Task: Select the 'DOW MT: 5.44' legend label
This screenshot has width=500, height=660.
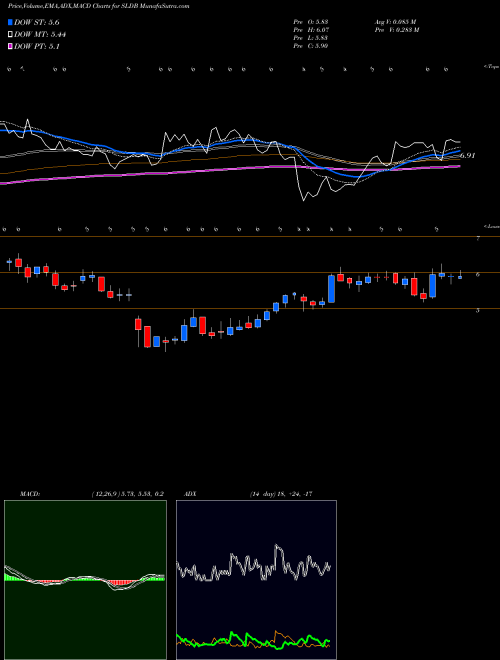Action: click(40, 35)
